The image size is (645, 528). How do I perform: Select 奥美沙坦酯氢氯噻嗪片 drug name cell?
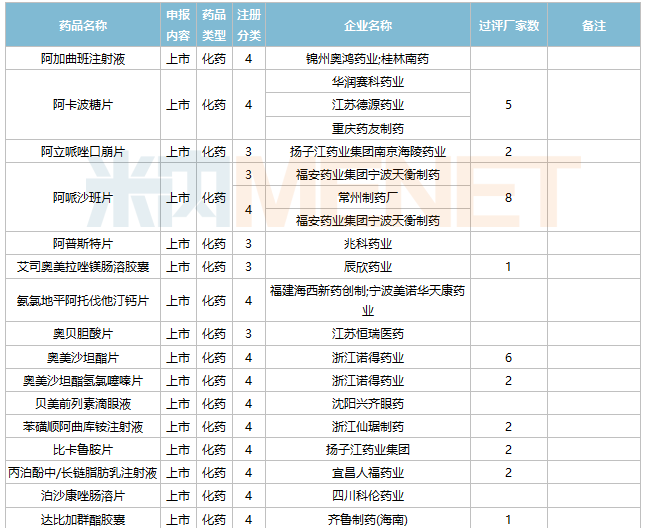pyautogui.click(x=83, y=380)
